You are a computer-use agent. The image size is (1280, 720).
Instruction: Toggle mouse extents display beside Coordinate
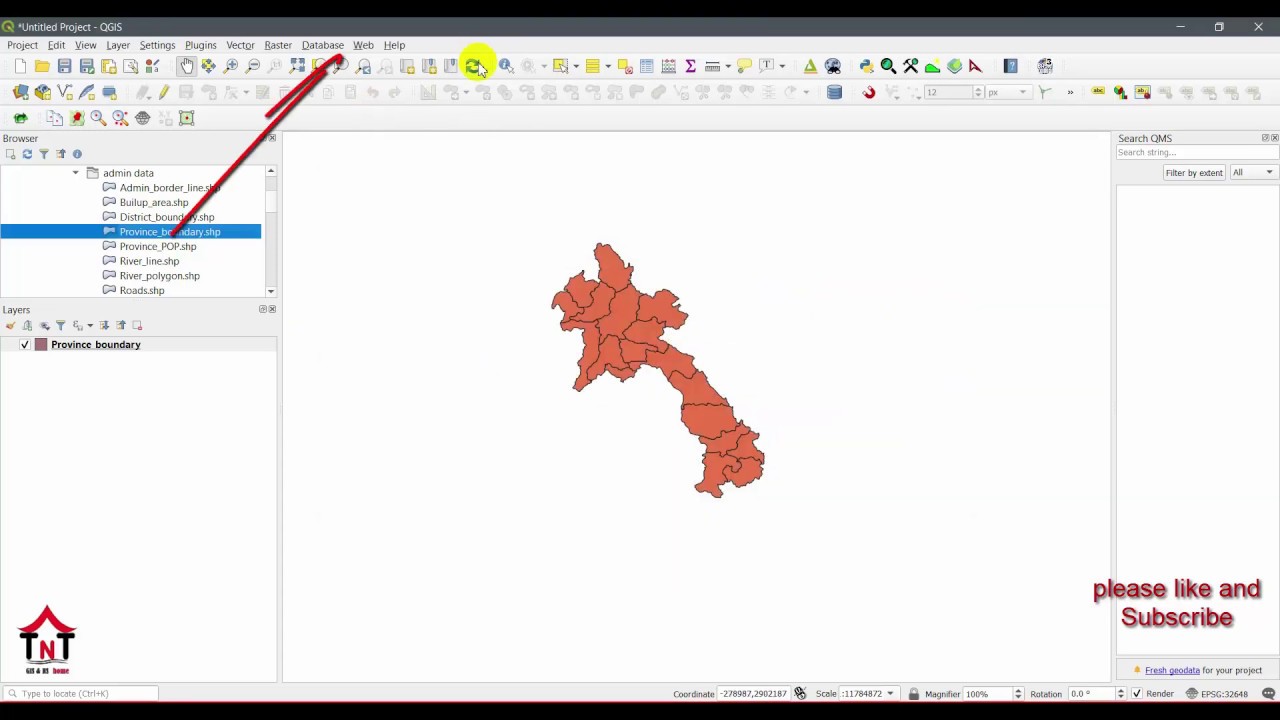[x=800, y=694]
